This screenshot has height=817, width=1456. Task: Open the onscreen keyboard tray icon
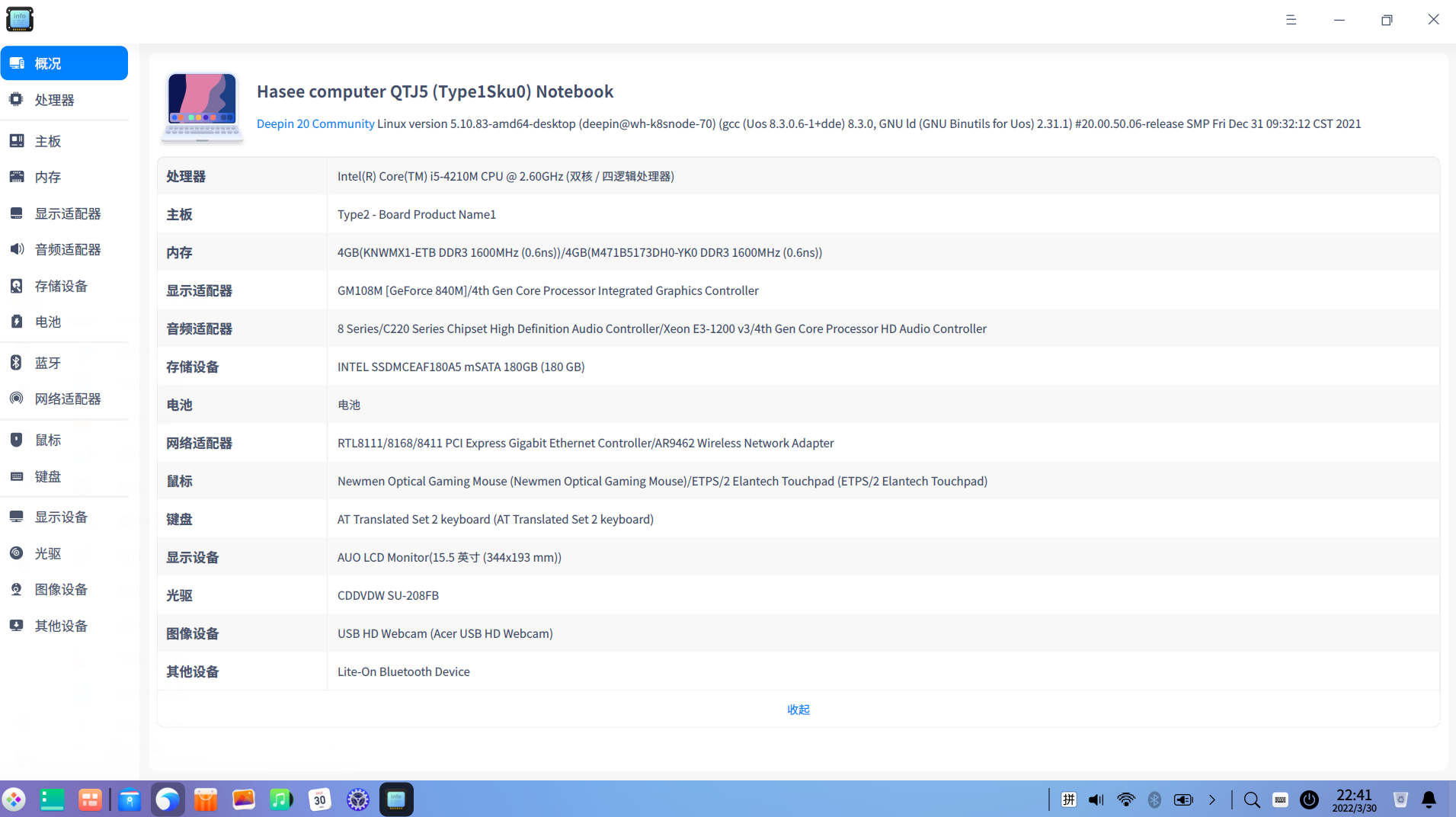1281,799
